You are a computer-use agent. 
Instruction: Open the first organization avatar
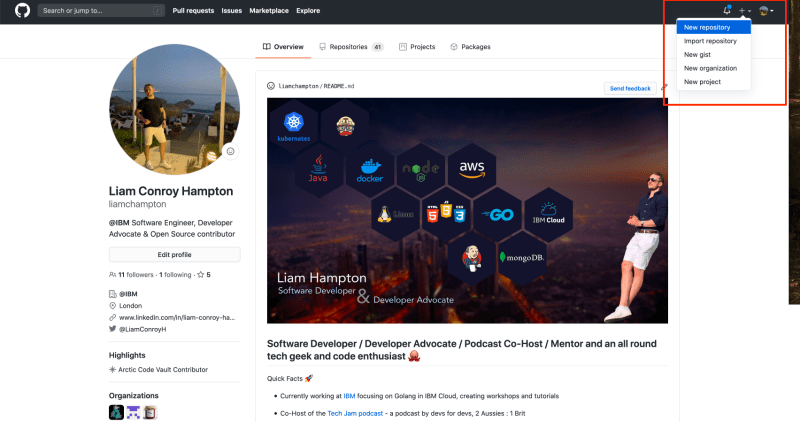[116, 412]
